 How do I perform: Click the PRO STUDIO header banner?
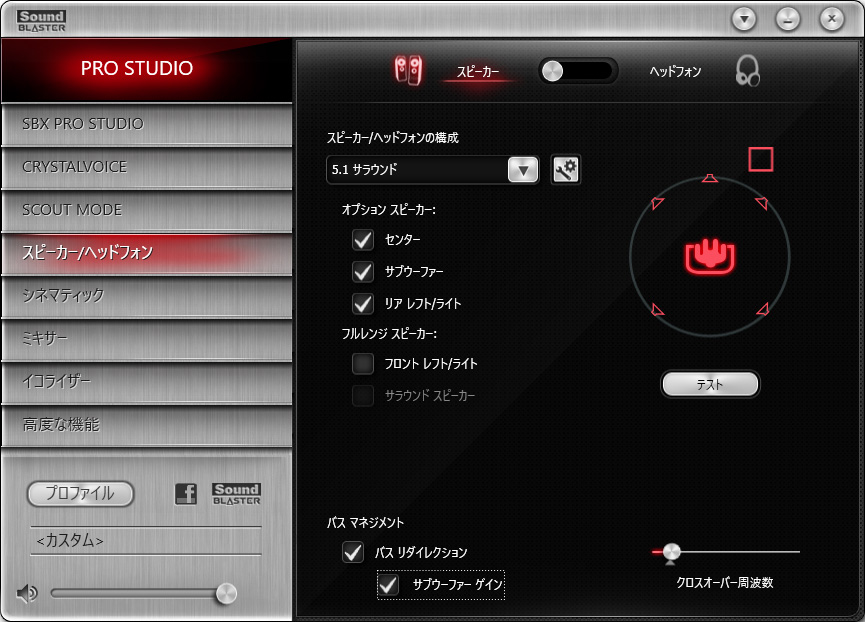tap(147, 70)
